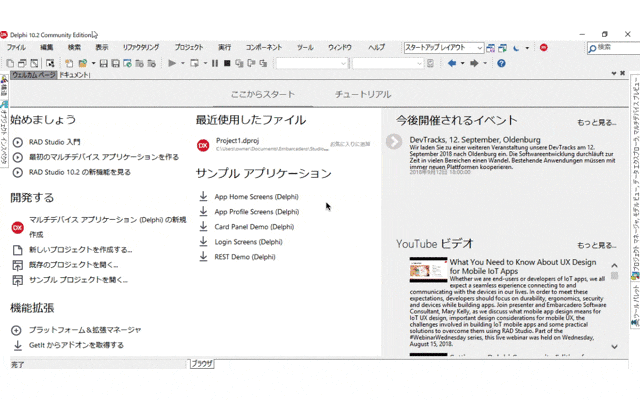The image size is (640, 400).
Task: Click the Forward navigation arrow
Action: tap(474, 63)
